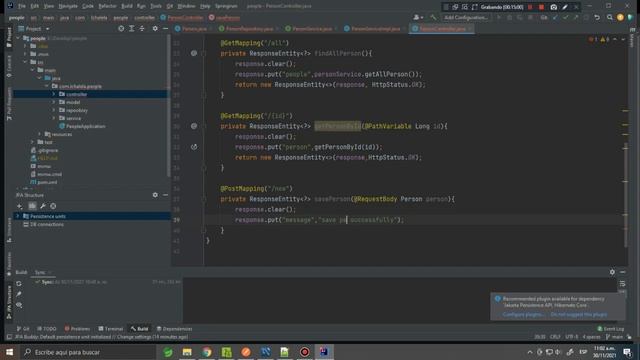Open the Git menu

click(x=170, y=6)
